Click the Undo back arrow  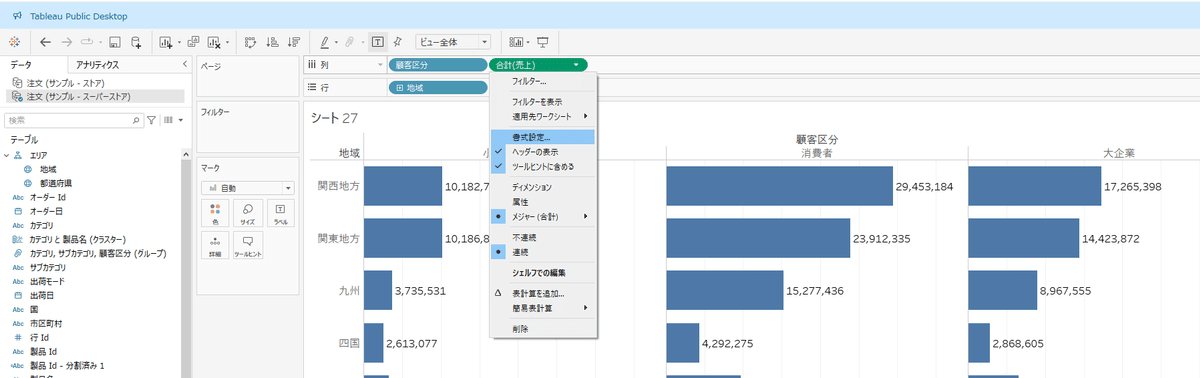46,42
